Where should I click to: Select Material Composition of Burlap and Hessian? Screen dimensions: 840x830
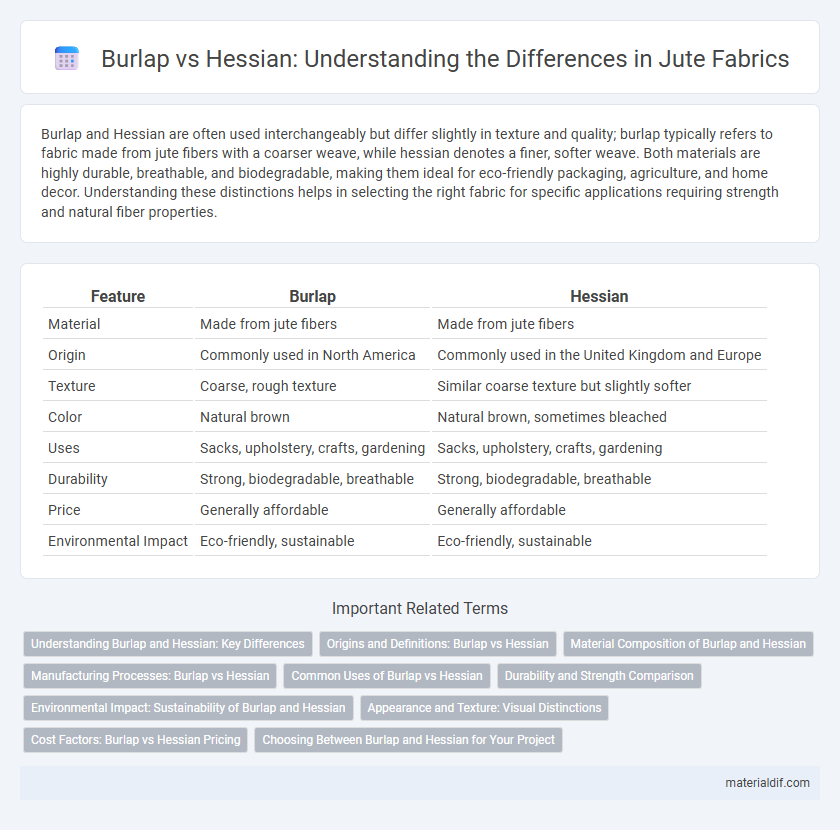coord(688,644)
